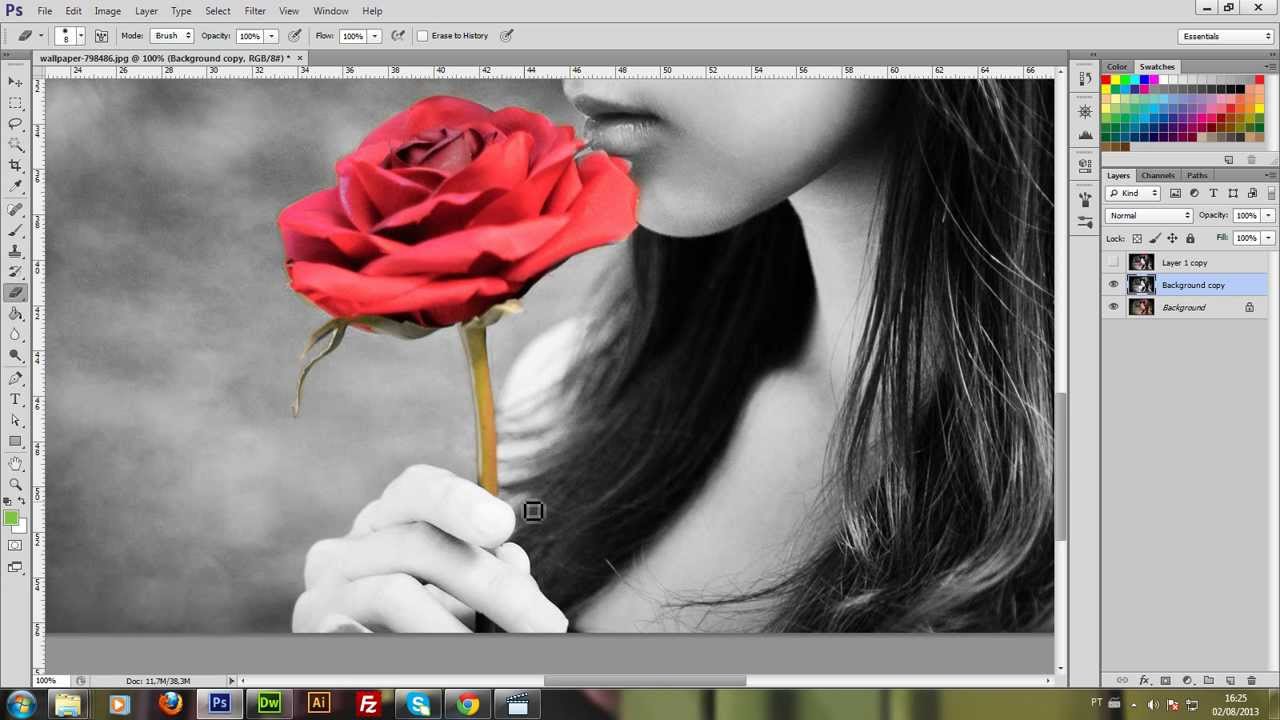This screenshot has width=1280, height=720.
Task: Toggle pressure for opacity button
Action: [x=295, y=36]
